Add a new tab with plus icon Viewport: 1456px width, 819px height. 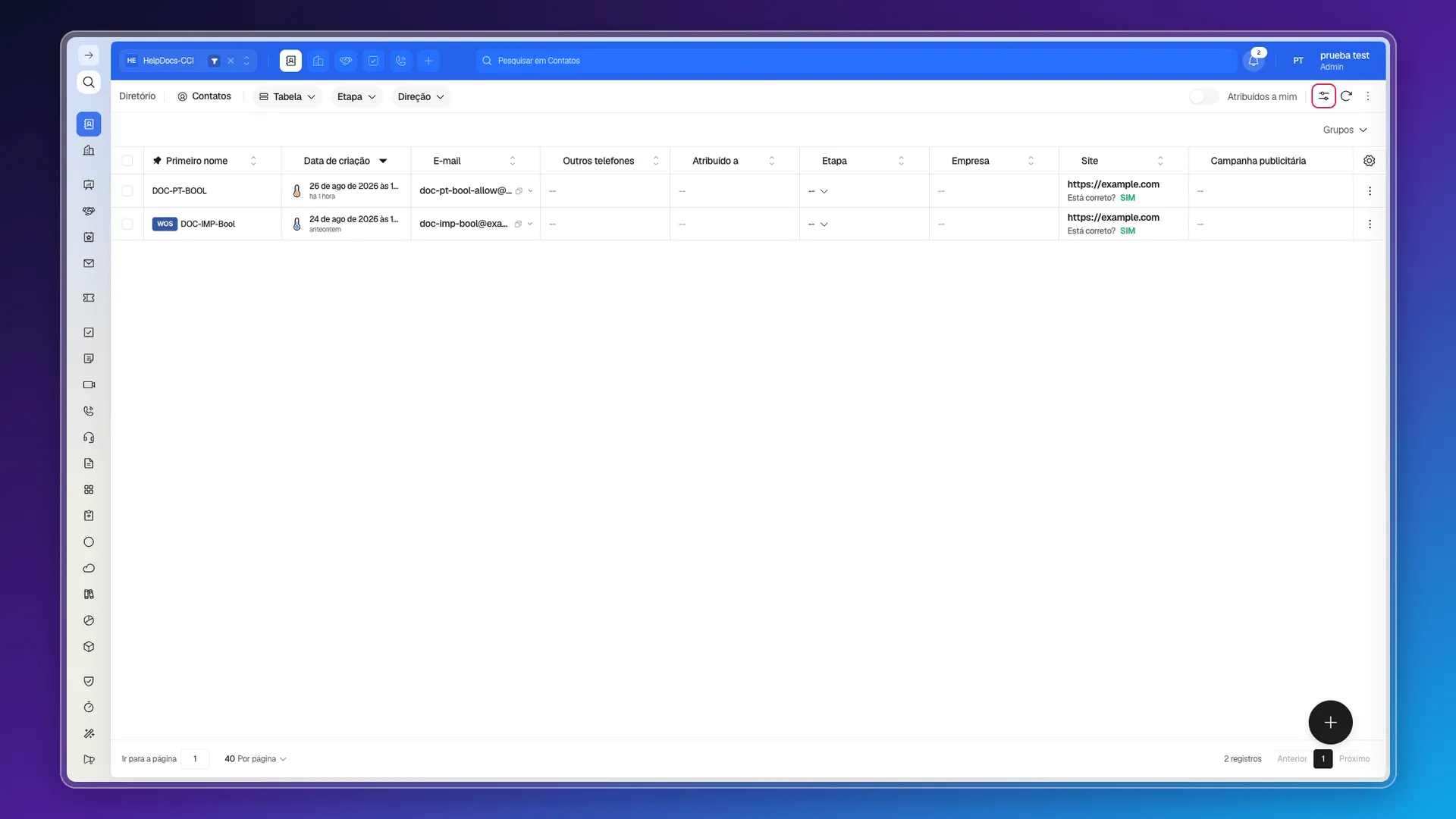coord(428,61)
